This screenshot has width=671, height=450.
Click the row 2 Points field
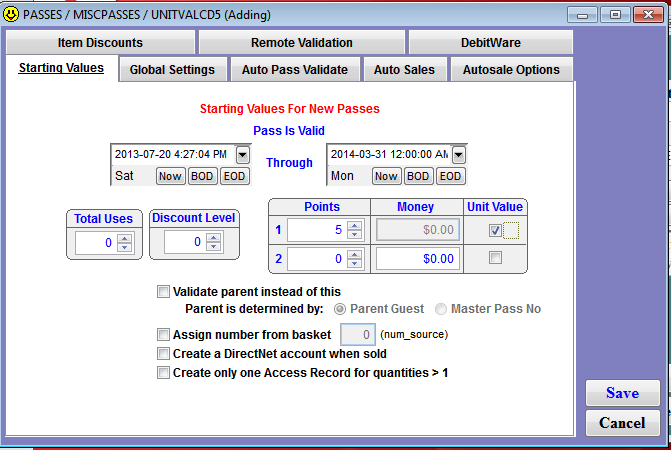(317, 258)
